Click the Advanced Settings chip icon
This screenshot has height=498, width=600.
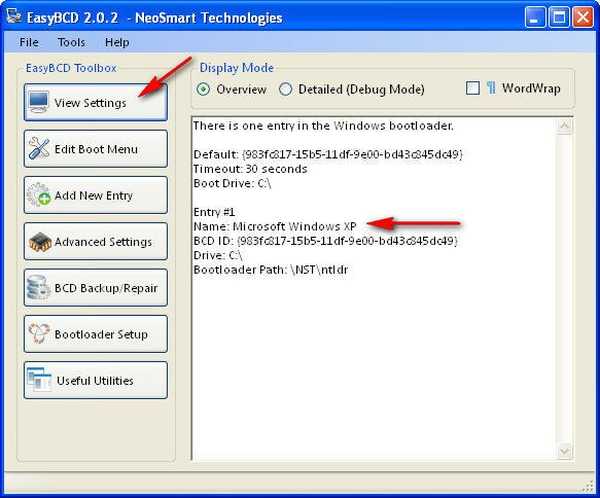coord(39,242)
